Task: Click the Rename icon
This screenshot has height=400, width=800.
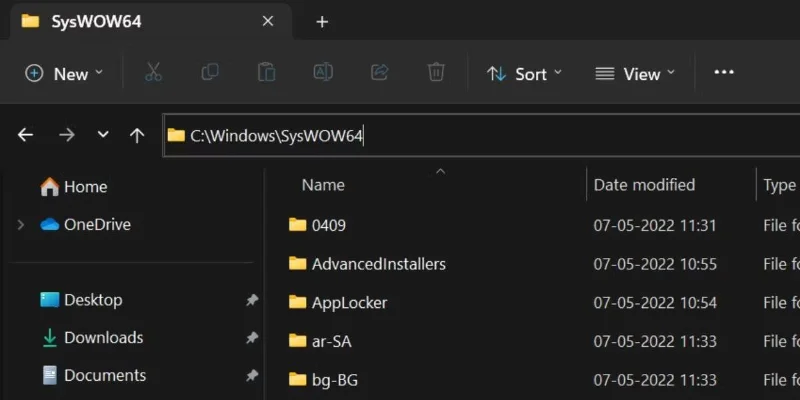Action: coord(323,72)
